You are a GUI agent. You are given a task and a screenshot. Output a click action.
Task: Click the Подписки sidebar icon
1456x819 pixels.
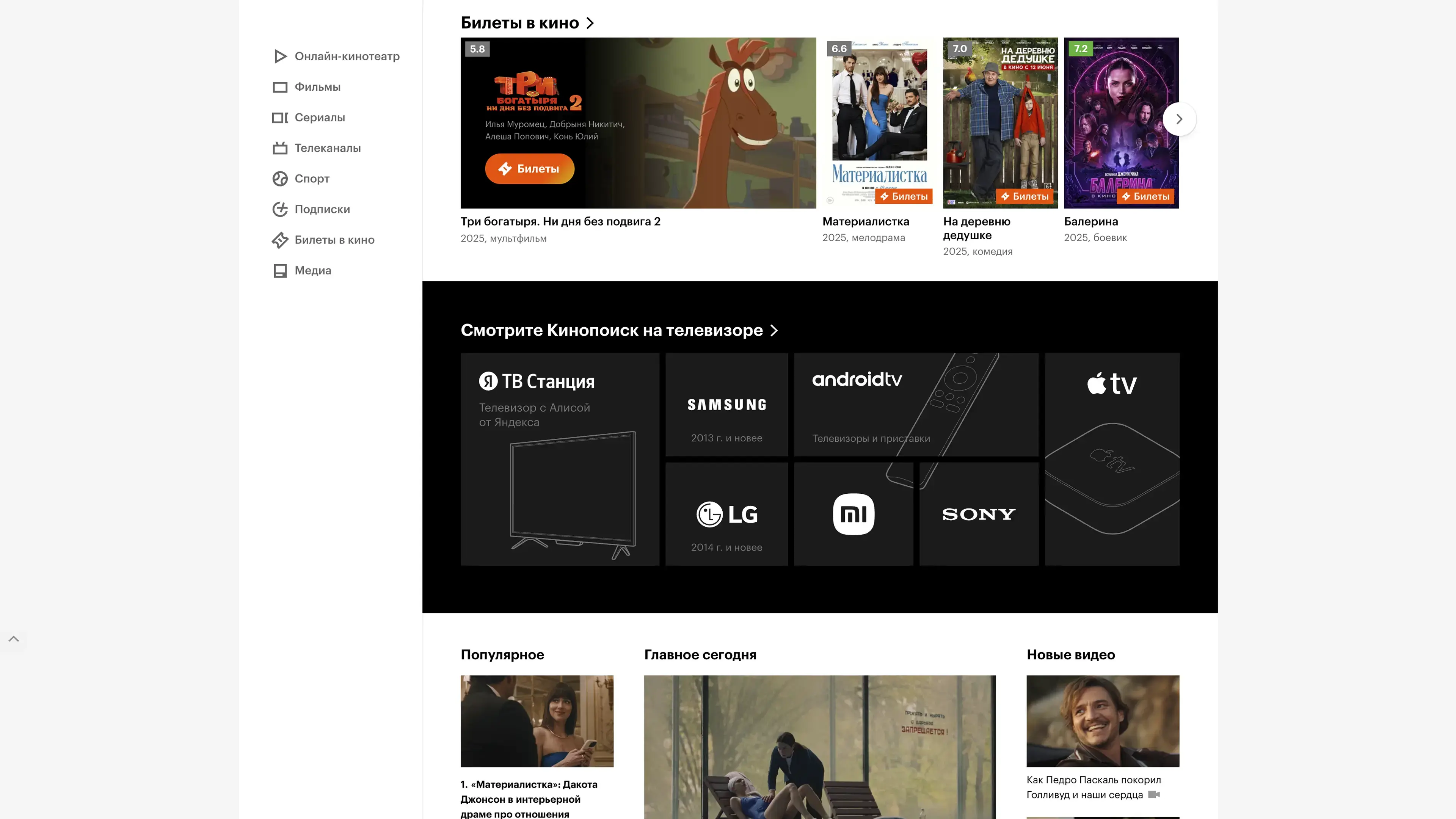click(x=280, y=209)
